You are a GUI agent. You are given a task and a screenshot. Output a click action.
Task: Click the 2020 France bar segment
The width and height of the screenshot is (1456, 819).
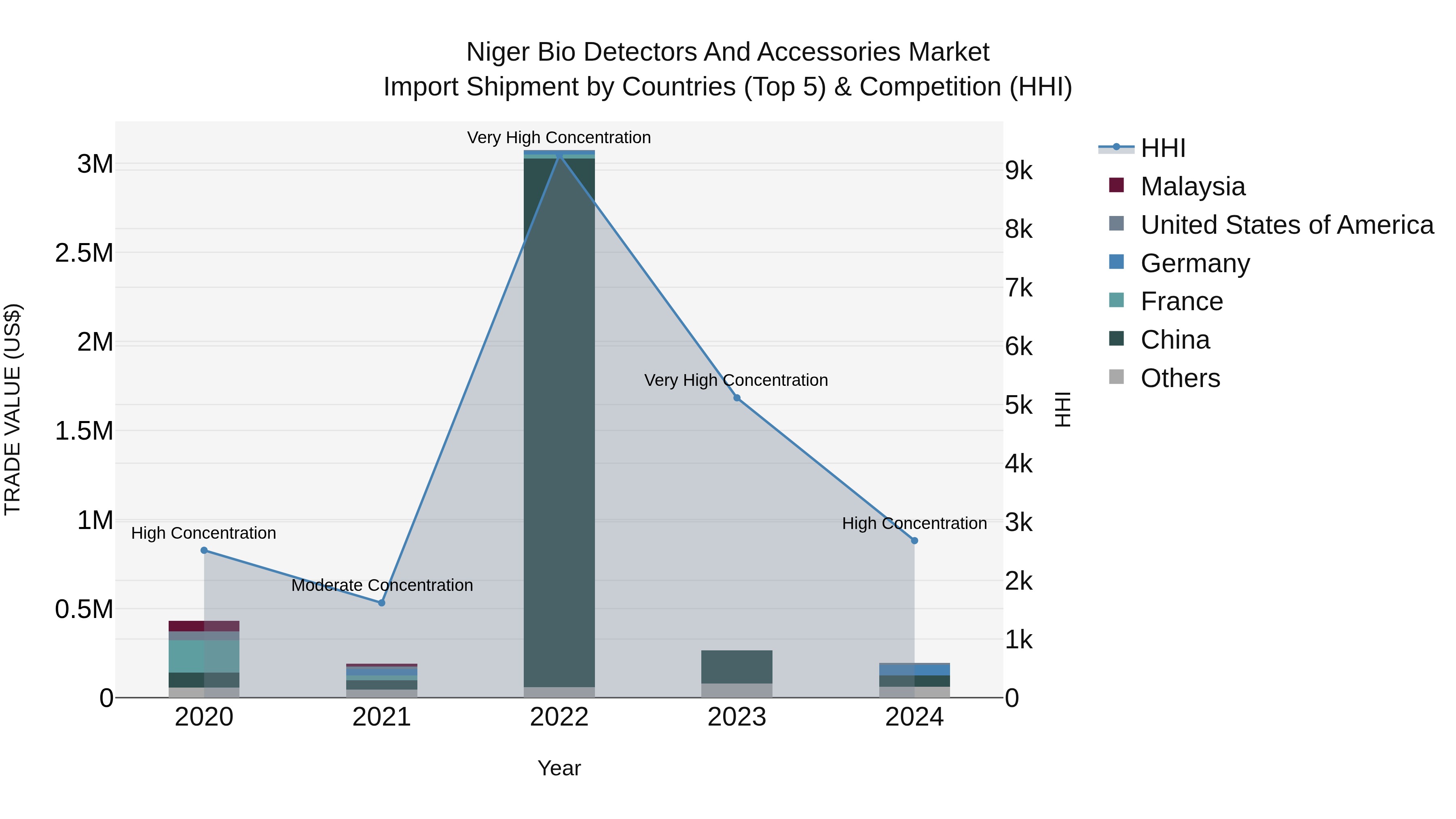click(x=204, y=657)
